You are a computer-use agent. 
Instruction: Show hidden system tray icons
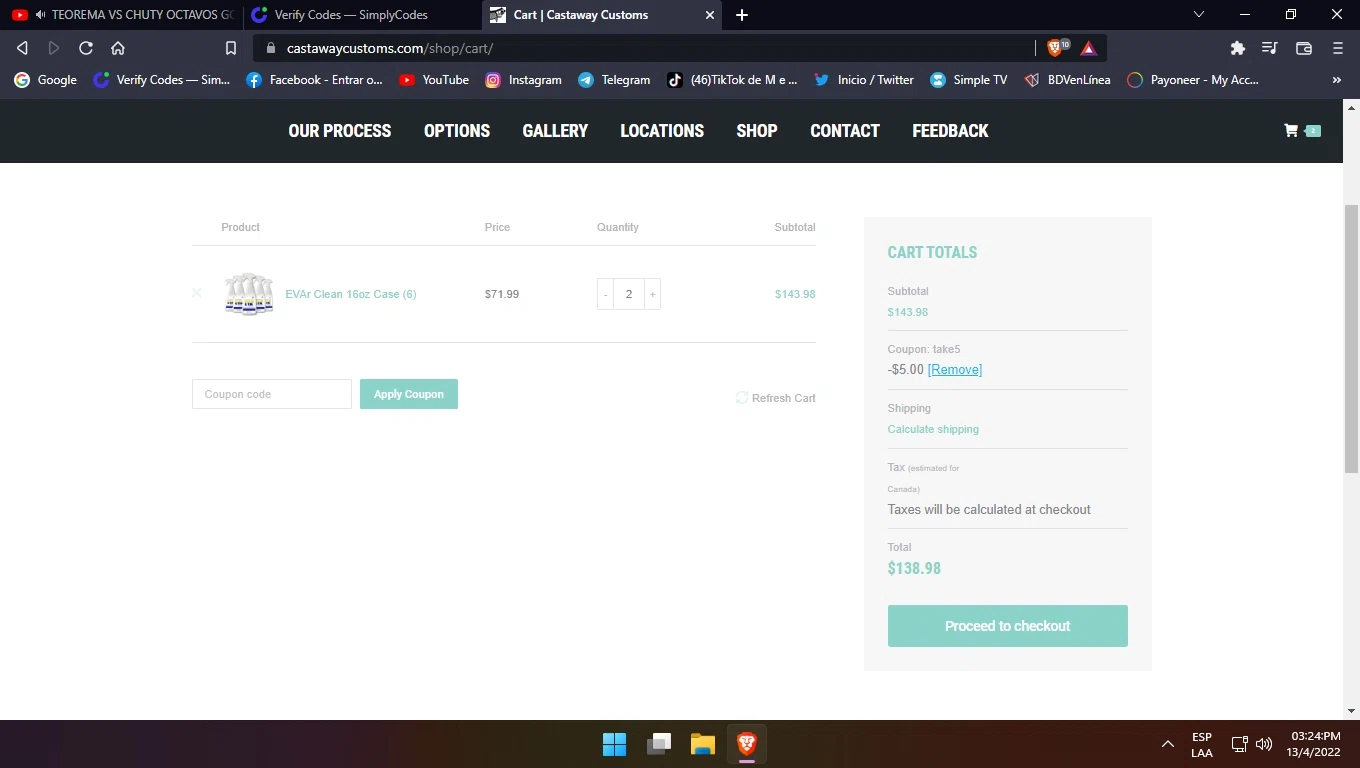pos(1167,744)
